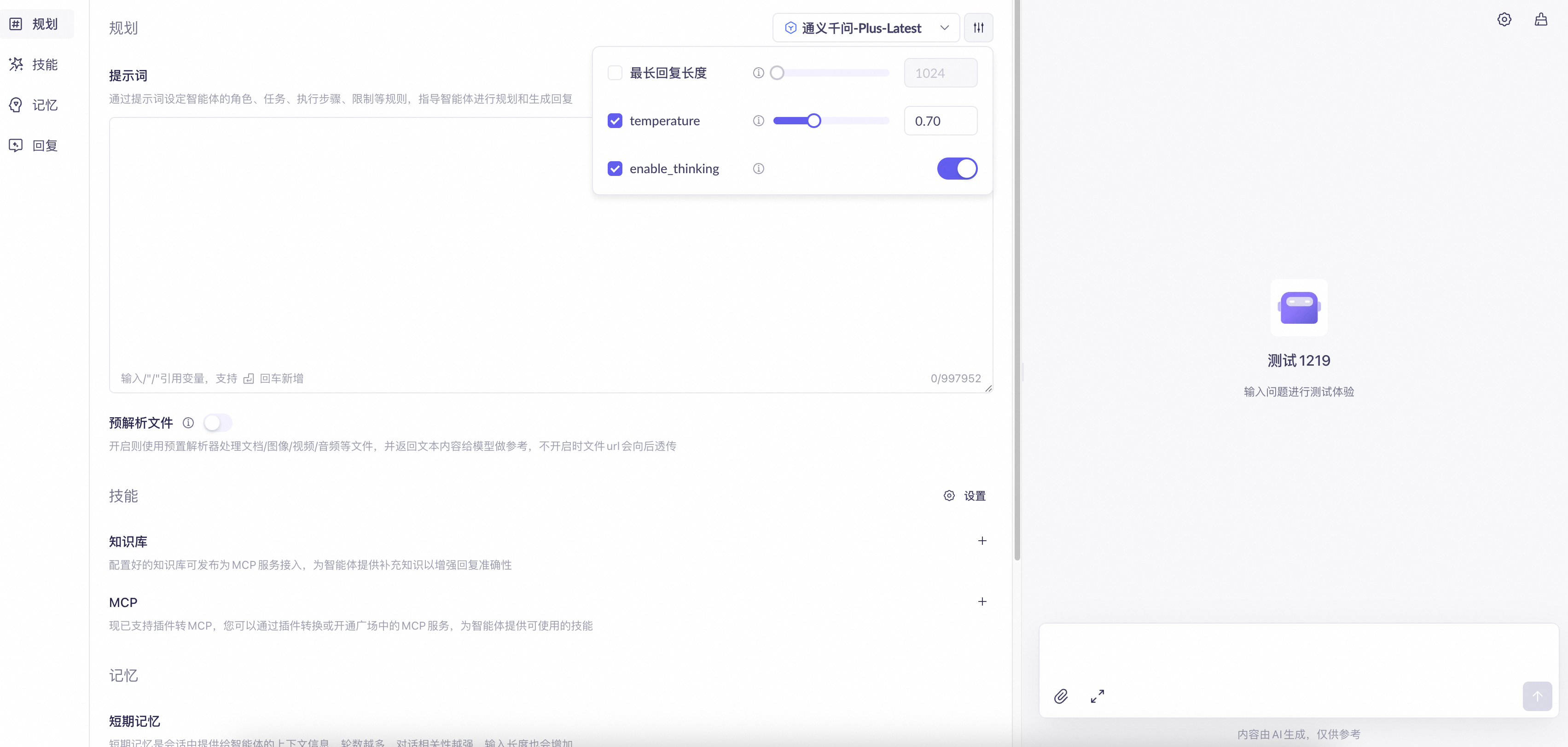Add an MCP service with plus button
1568x747 pixels.
coord(982,601)
